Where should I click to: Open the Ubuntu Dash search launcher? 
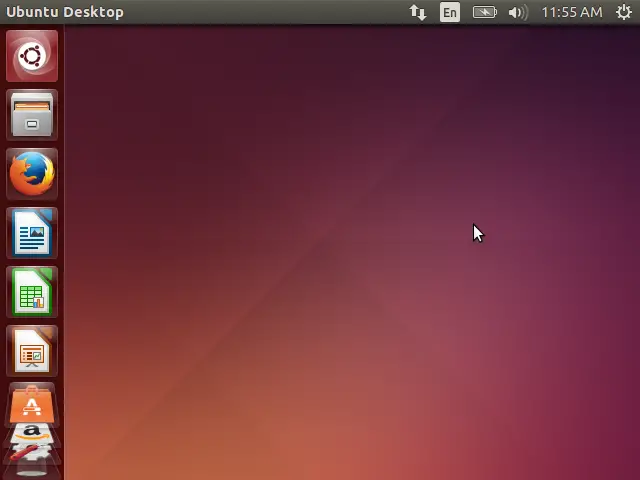[32, 56]
